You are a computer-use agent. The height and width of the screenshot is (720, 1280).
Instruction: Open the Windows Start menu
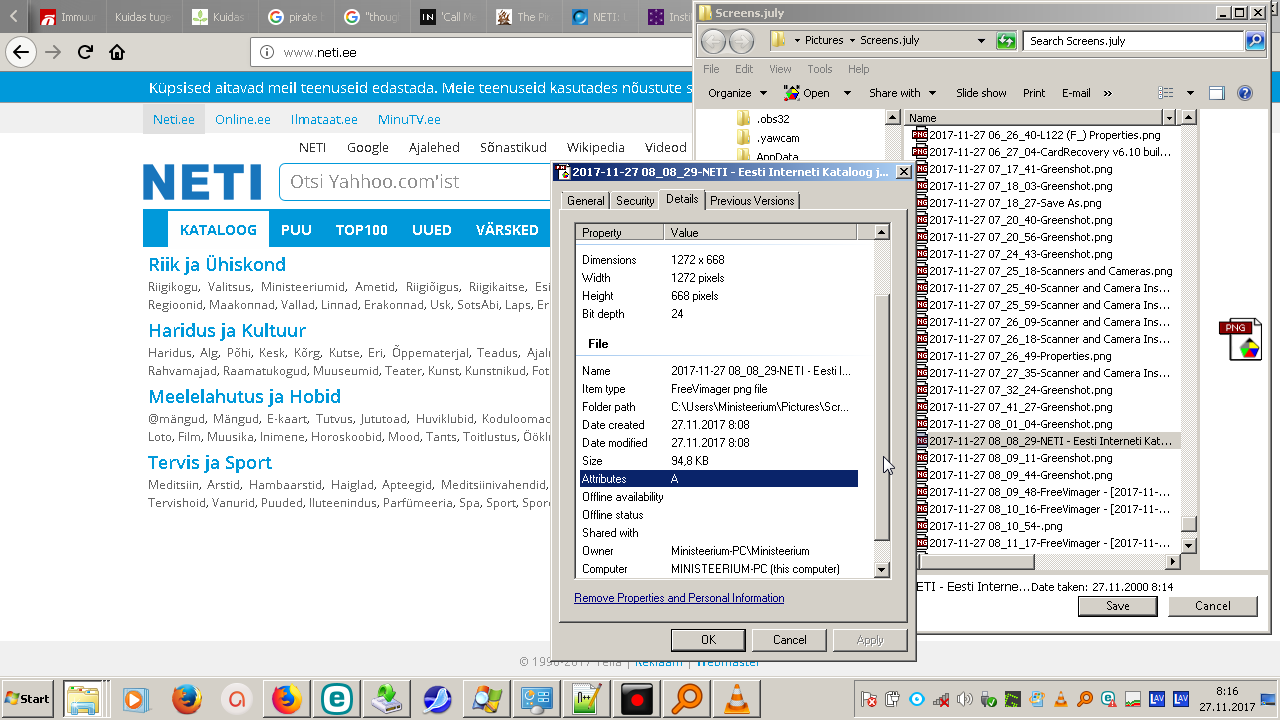click(x=28, y=699)
